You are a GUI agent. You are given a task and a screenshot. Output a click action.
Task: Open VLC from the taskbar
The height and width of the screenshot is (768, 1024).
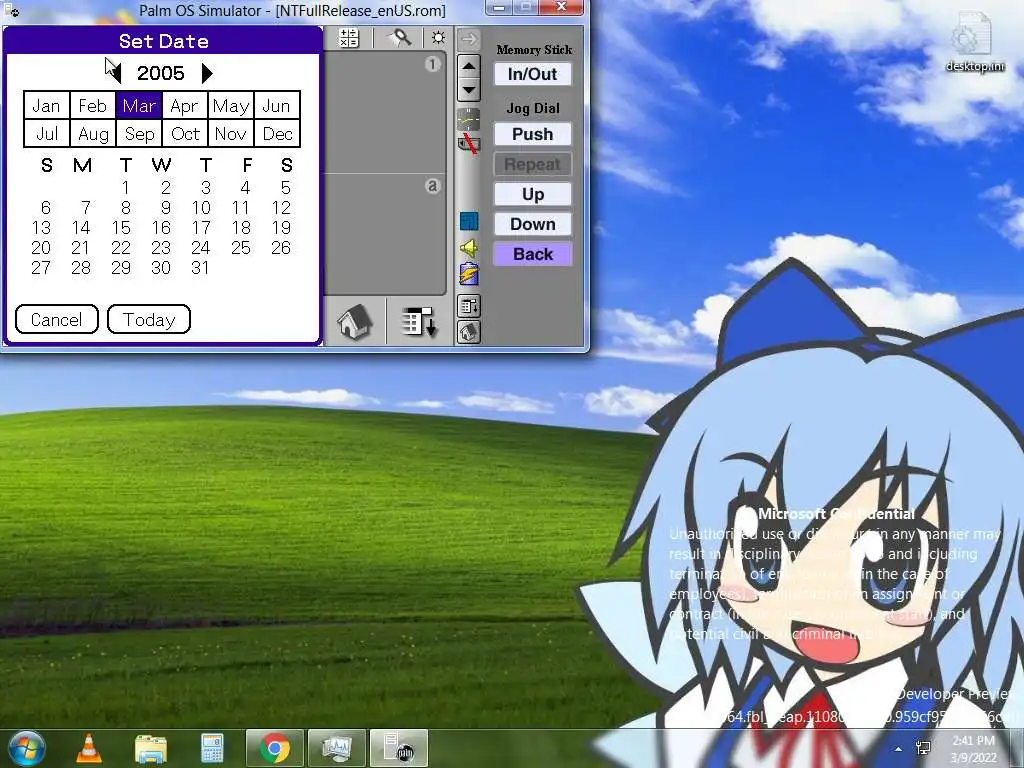89,748
